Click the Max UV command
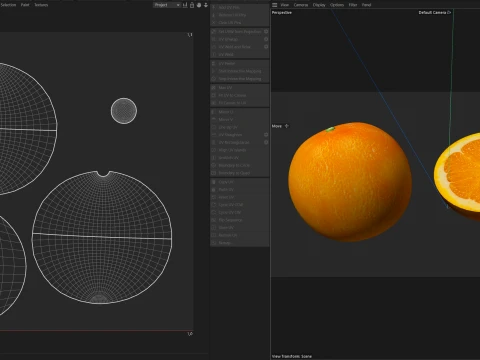Viewport: 480px width, 360px height. (239, 88)
